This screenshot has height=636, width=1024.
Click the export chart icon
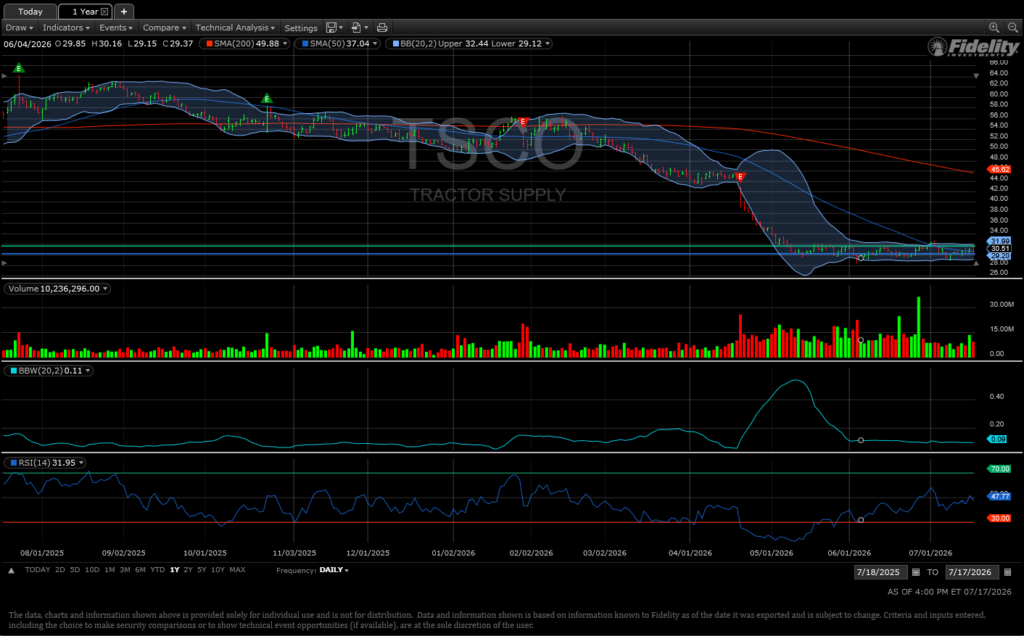tap(356, 27)
